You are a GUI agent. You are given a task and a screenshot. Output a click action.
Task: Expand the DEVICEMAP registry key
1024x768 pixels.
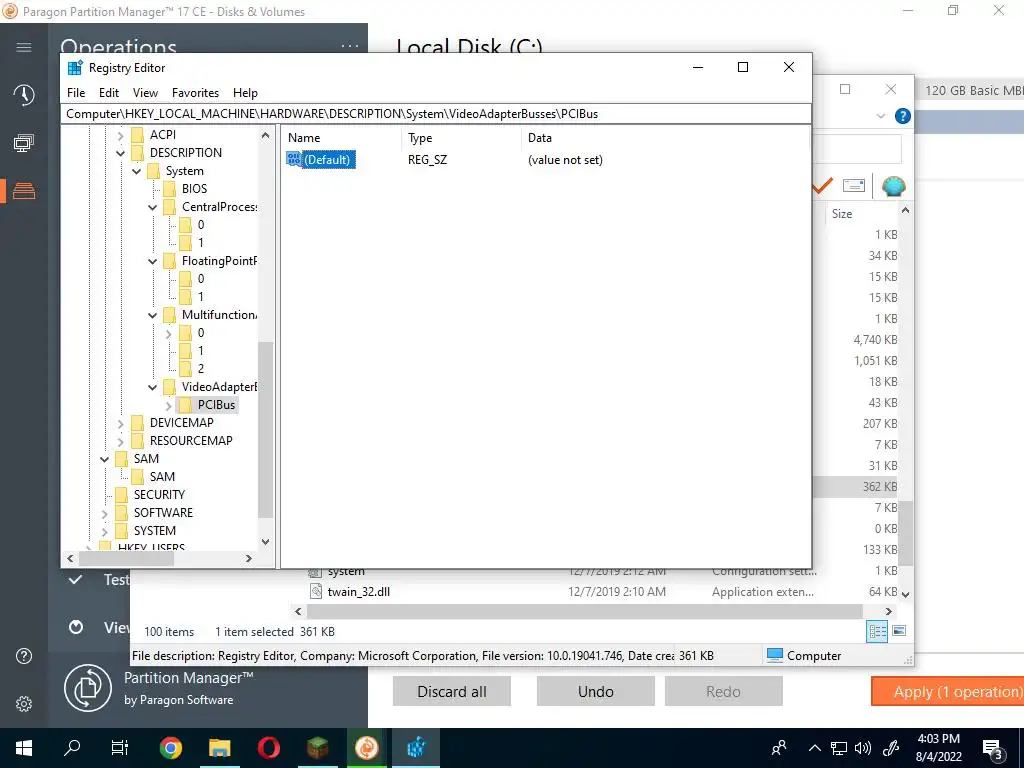(120, 424)
